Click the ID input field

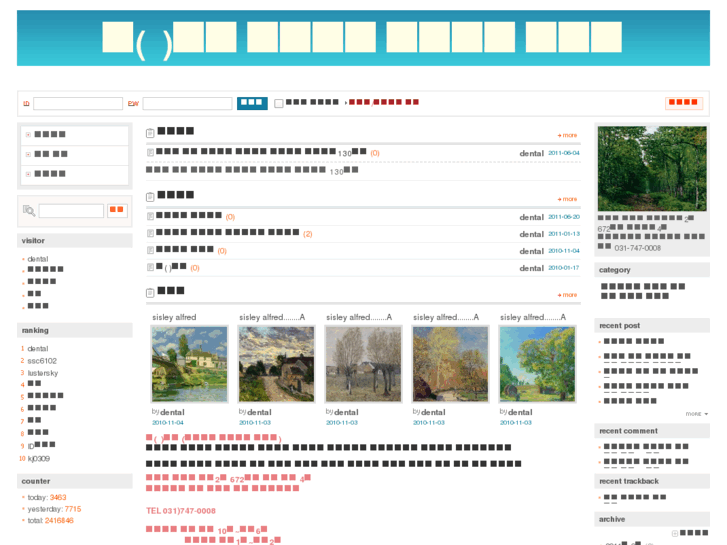click(x=78, y=103)
